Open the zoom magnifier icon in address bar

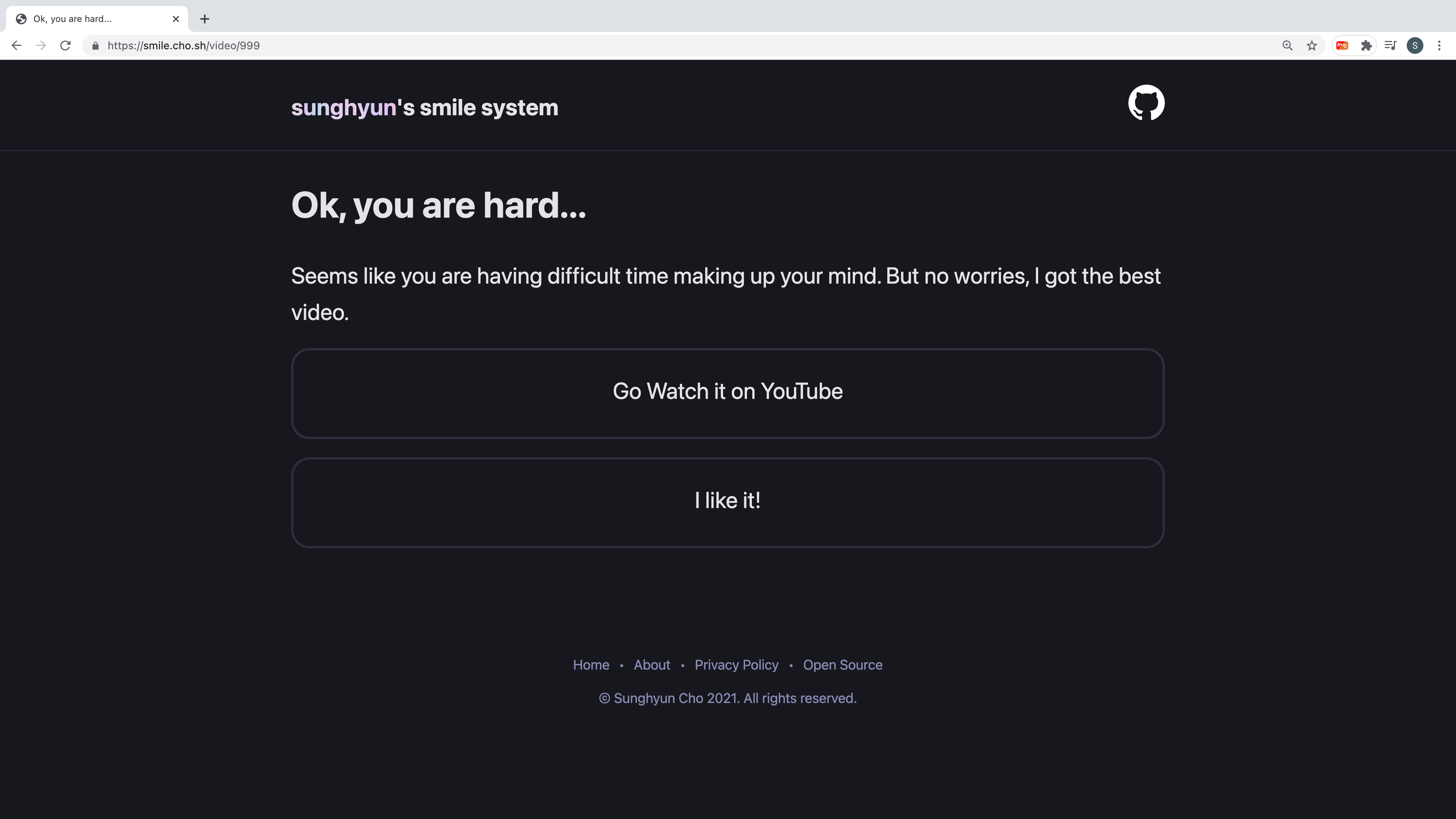tap(1287, 46)
